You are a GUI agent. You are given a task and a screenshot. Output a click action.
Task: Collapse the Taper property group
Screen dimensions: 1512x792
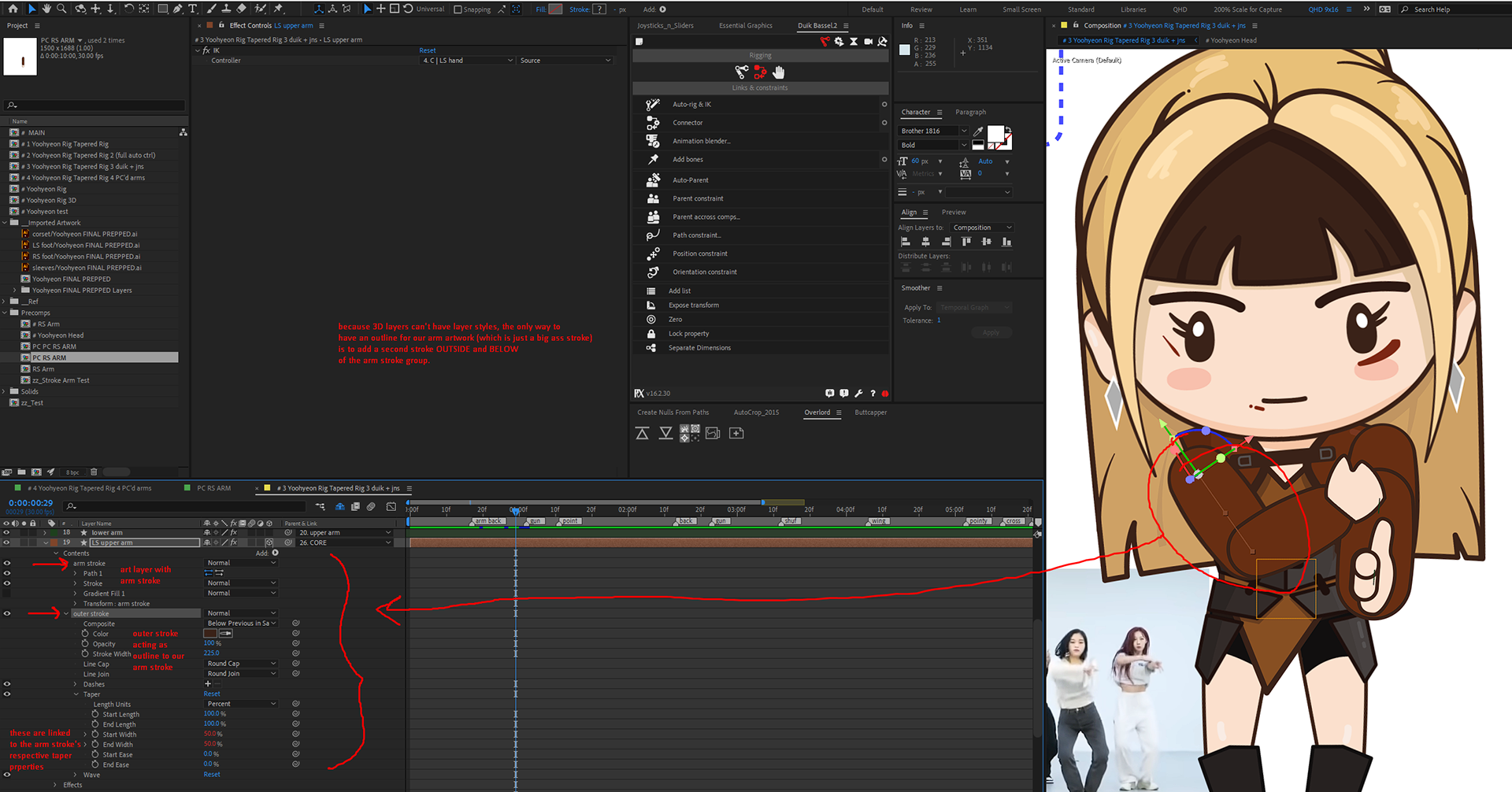tap(76, 694)
